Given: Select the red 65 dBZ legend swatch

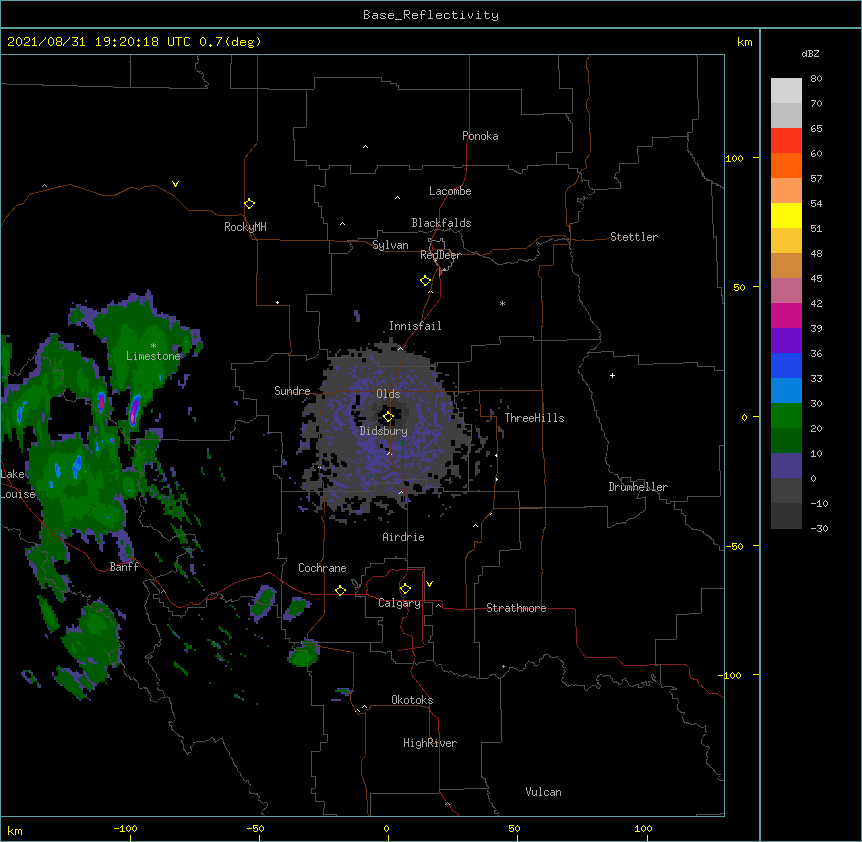Looking at the screenshot, I should pyautogui.click(x=786, y=141).
